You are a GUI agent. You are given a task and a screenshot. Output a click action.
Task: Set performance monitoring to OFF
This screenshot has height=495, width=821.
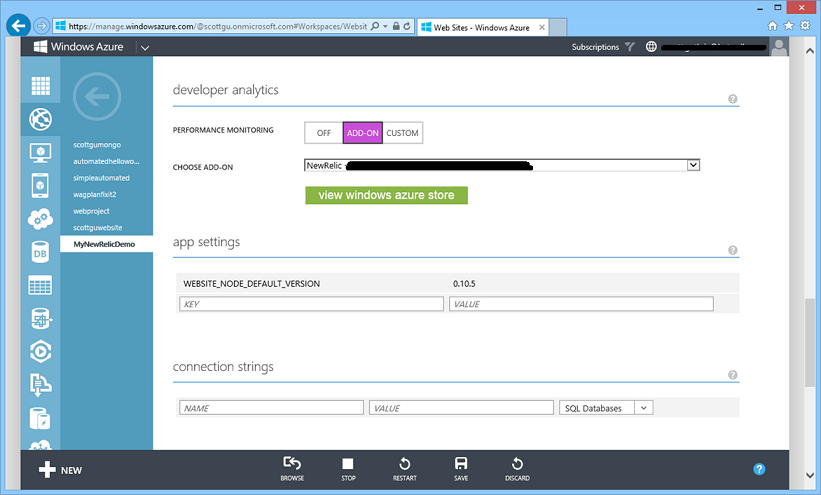coord(324,133)
